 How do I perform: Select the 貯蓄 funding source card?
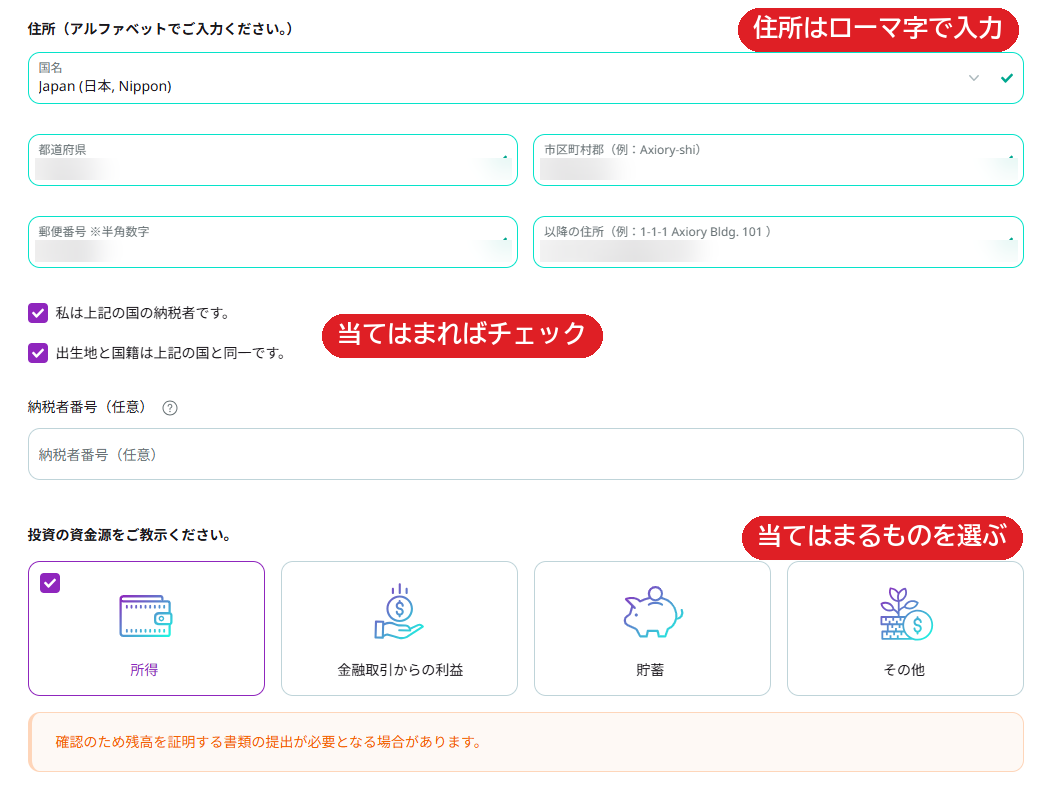[x=652, y=629]
